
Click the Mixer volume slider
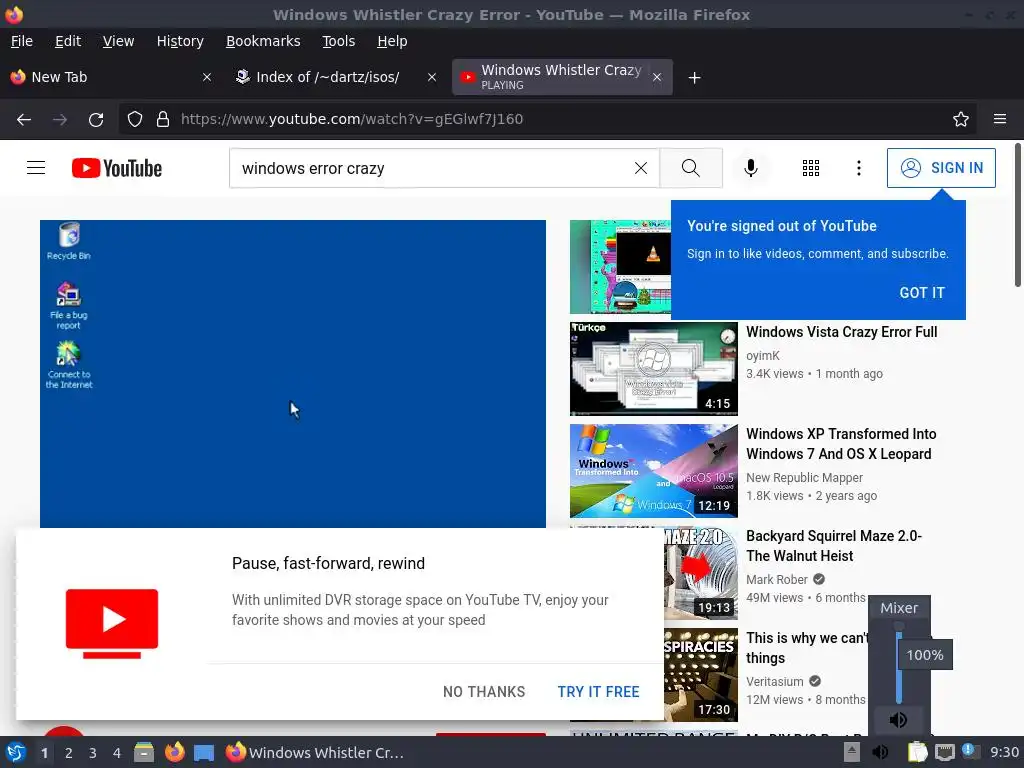pyautogui.click(x=899, y=662)
